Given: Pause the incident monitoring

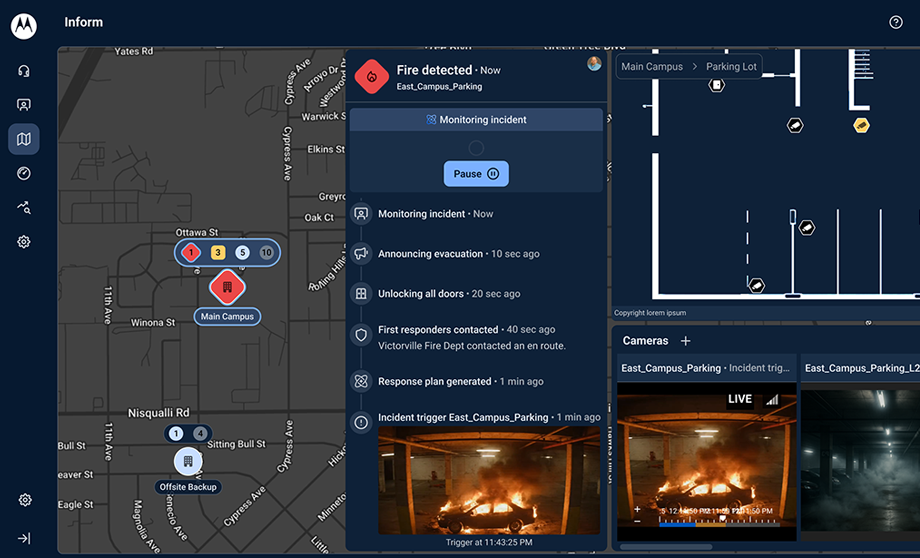Looking at the screenshot, I should coord(476,174).
